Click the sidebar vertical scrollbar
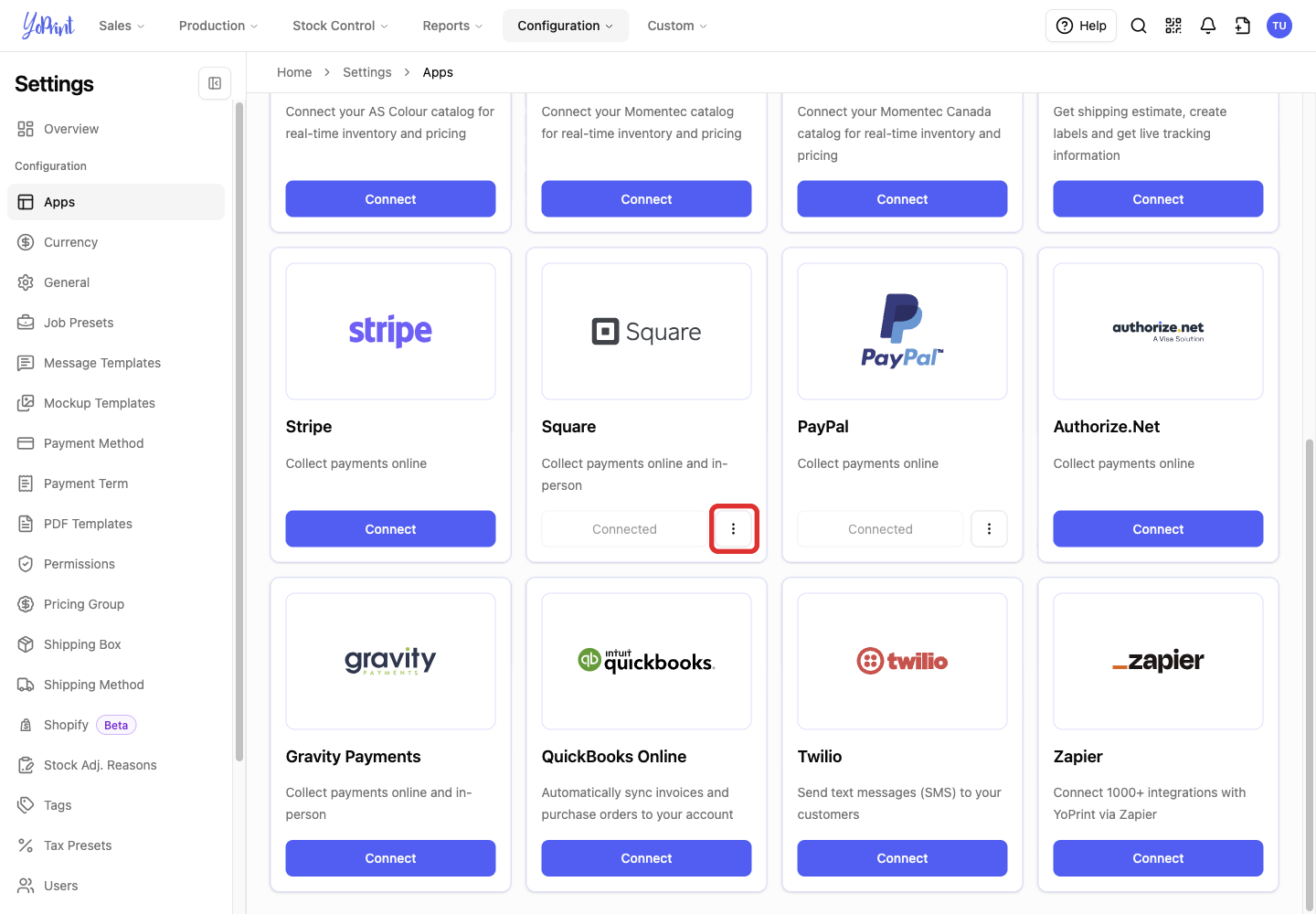1316x914 pixels. [x=239, y=431]
